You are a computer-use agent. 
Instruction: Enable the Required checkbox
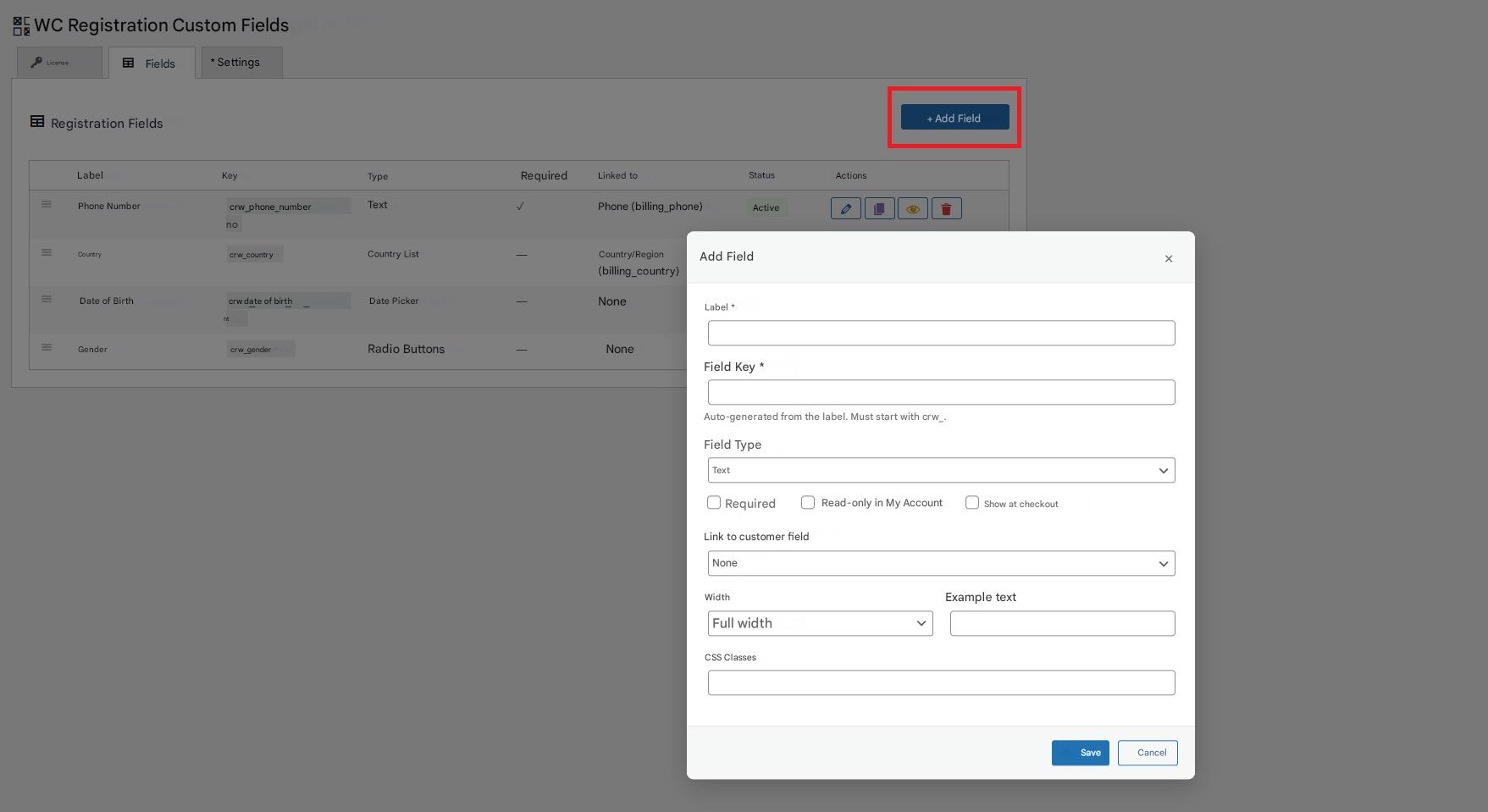(714, 503)
